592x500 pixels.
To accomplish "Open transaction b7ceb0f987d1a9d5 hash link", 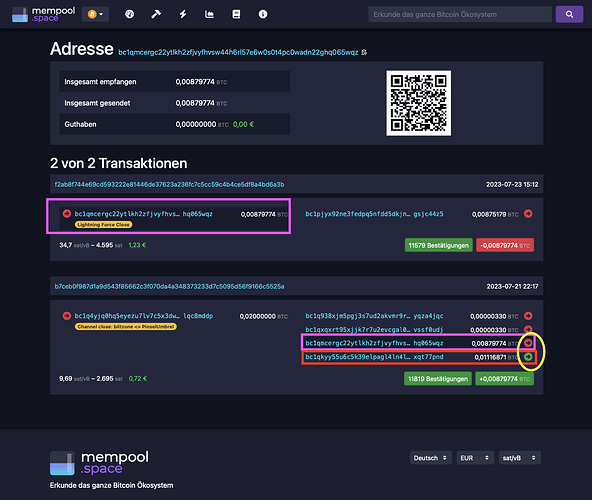I will (x=170, y=286).
